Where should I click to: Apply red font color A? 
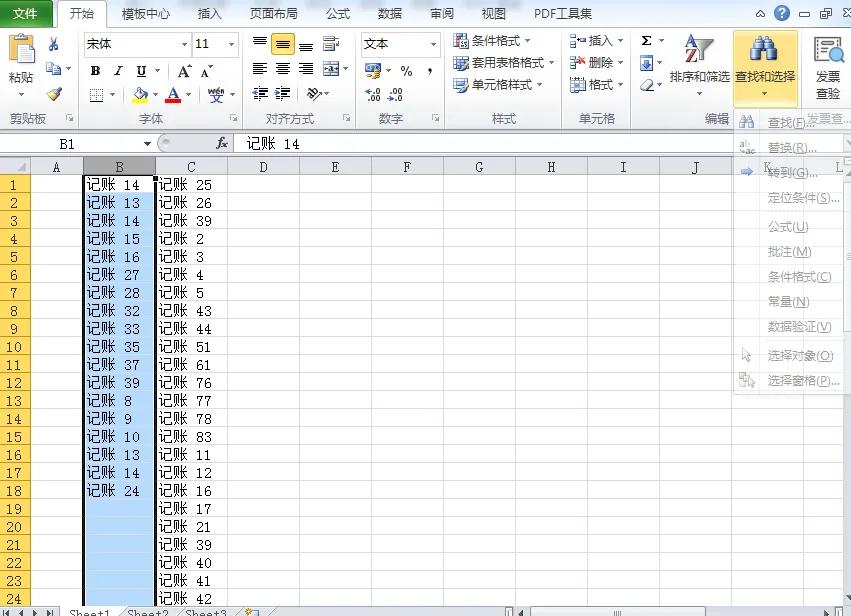point(173,95)
